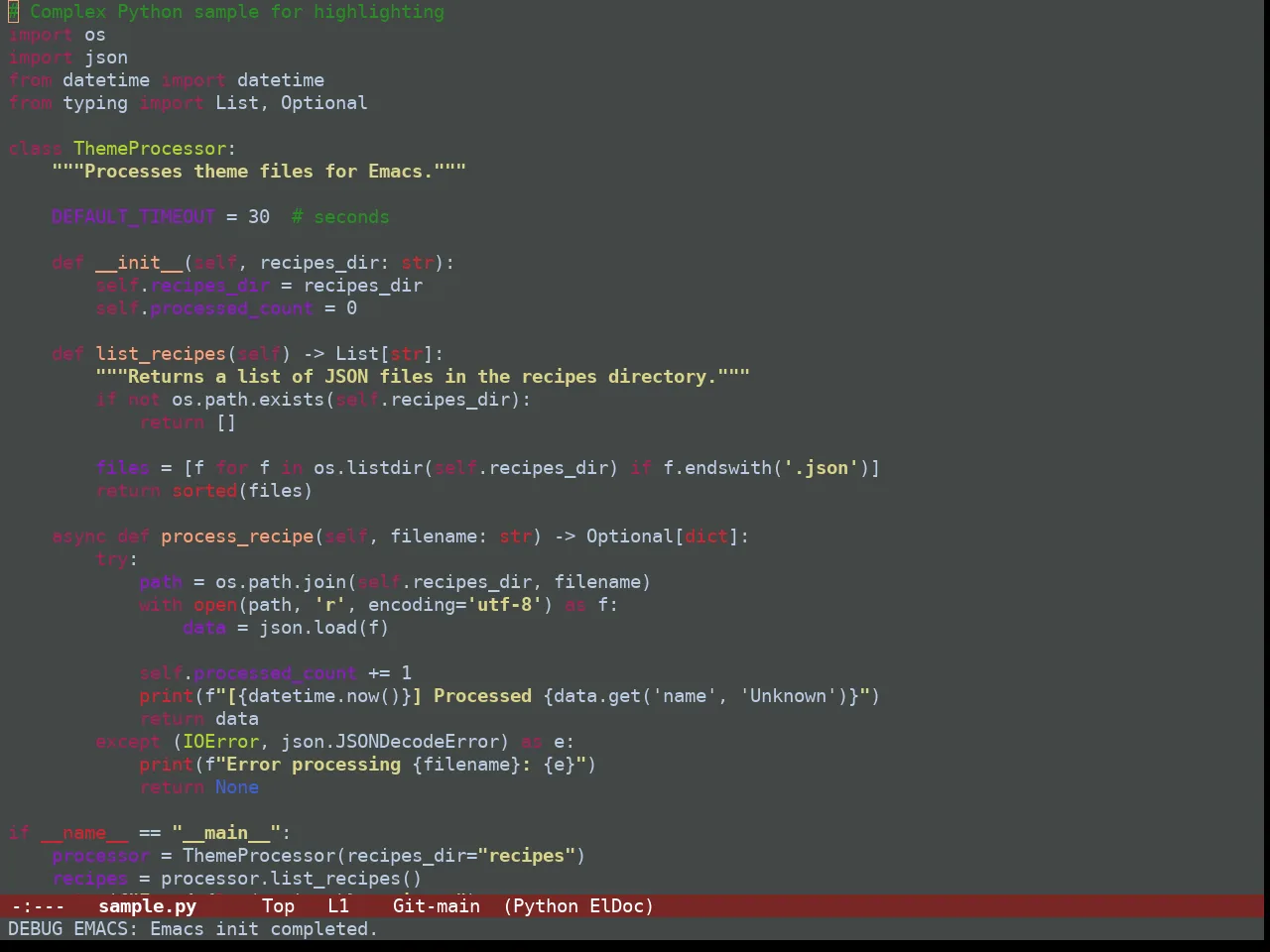Screen dimensions: 1270x952
Task: Click the "recipes" string argument
Action: 526,856
